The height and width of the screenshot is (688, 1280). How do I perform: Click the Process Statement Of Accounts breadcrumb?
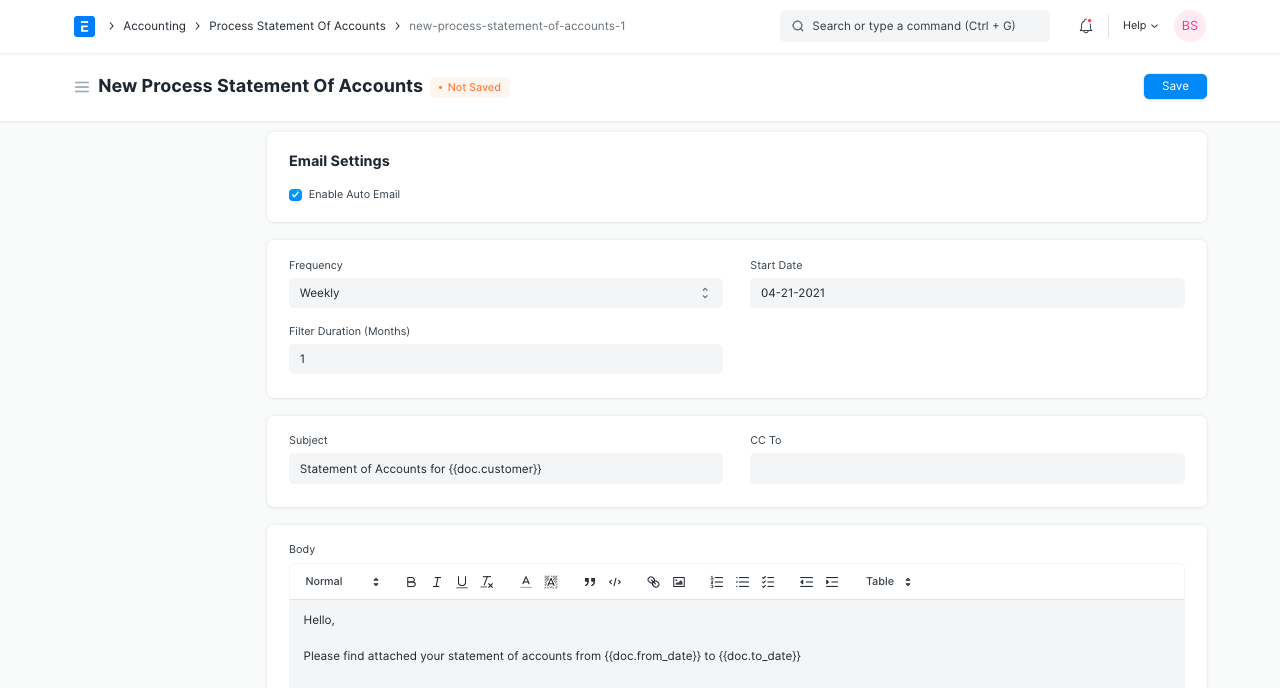pyautogui.click(x=297, y=26)
